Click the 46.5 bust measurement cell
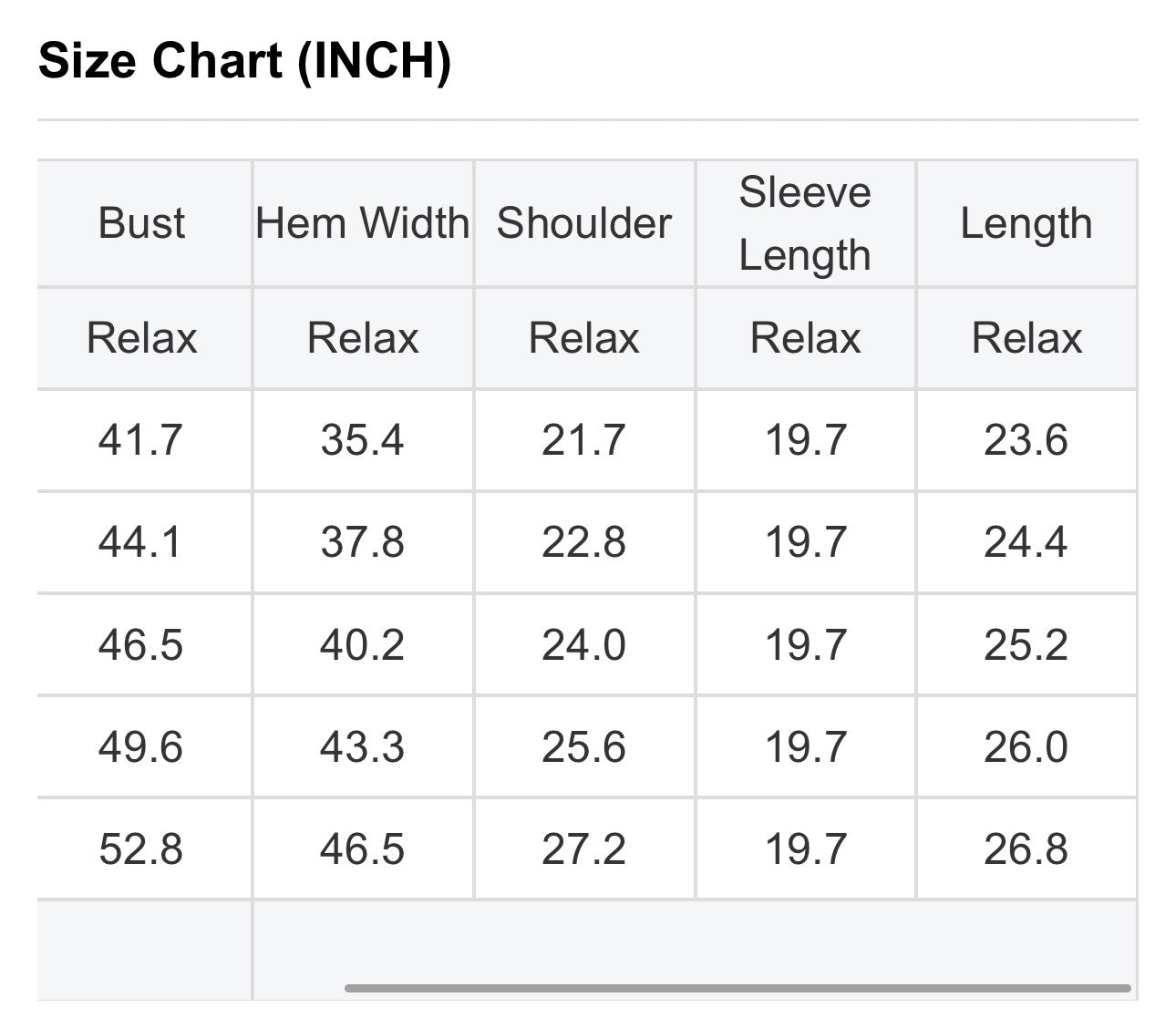Screen dimensions: 1176x1018 point(142,645)
